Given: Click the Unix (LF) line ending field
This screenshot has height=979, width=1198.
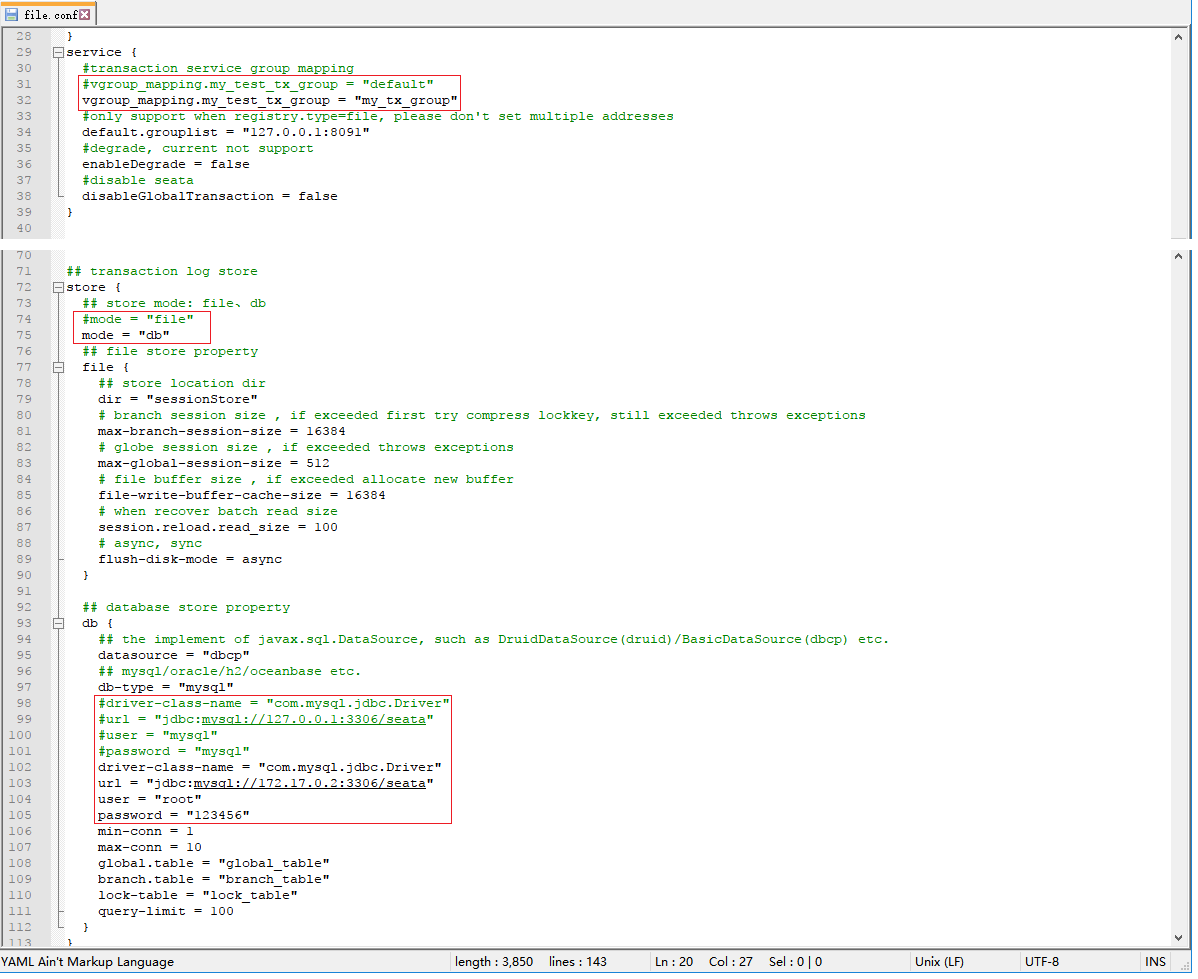Looking at the screenshot, I should click(939, 961).
